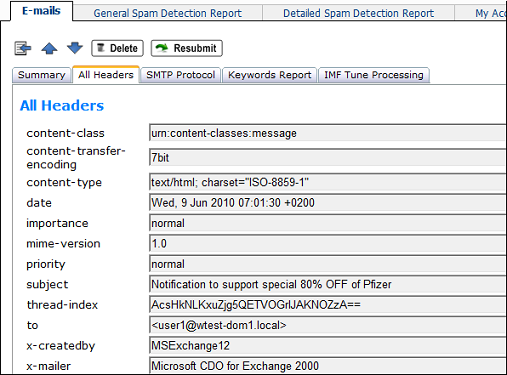Viewport: 507px width, 375px height.
Task: Click the 'x-mailer' label
Action: click(x=49, y=366)
